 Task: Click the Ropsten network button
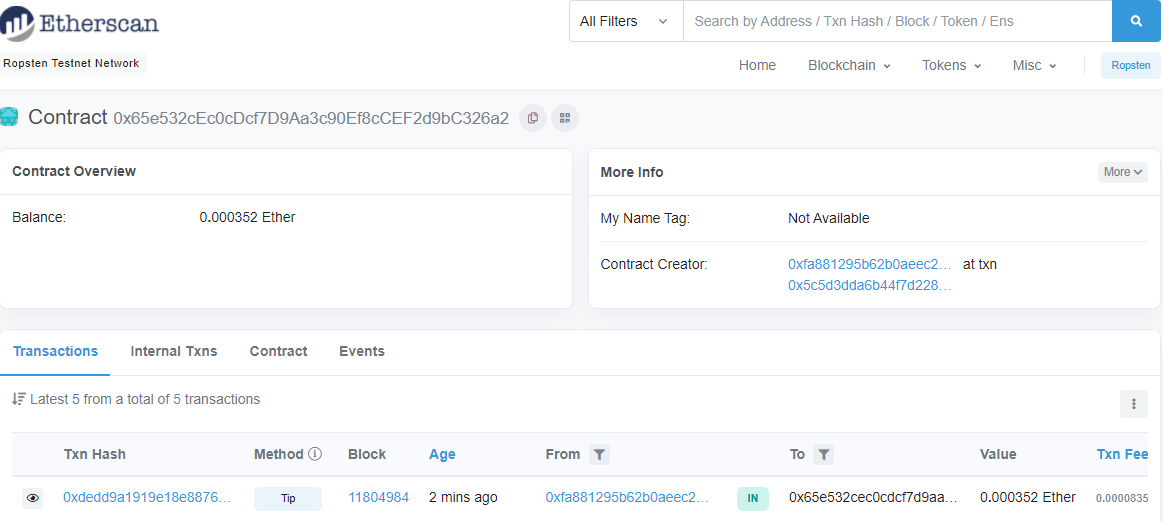point(1130,65)
